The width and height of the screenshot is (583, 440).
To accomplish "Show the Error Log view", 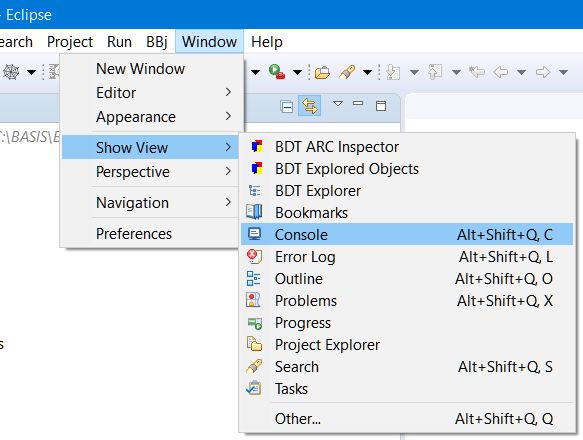I will (407, 257).
